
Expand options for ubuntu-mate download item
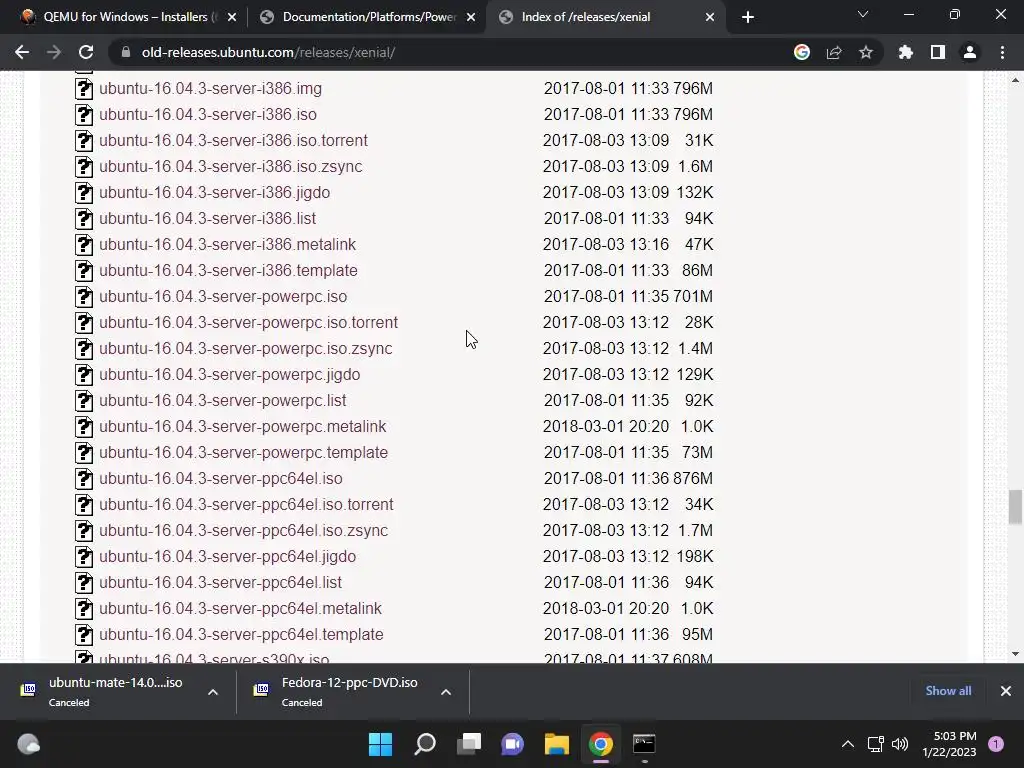(213, 692)
